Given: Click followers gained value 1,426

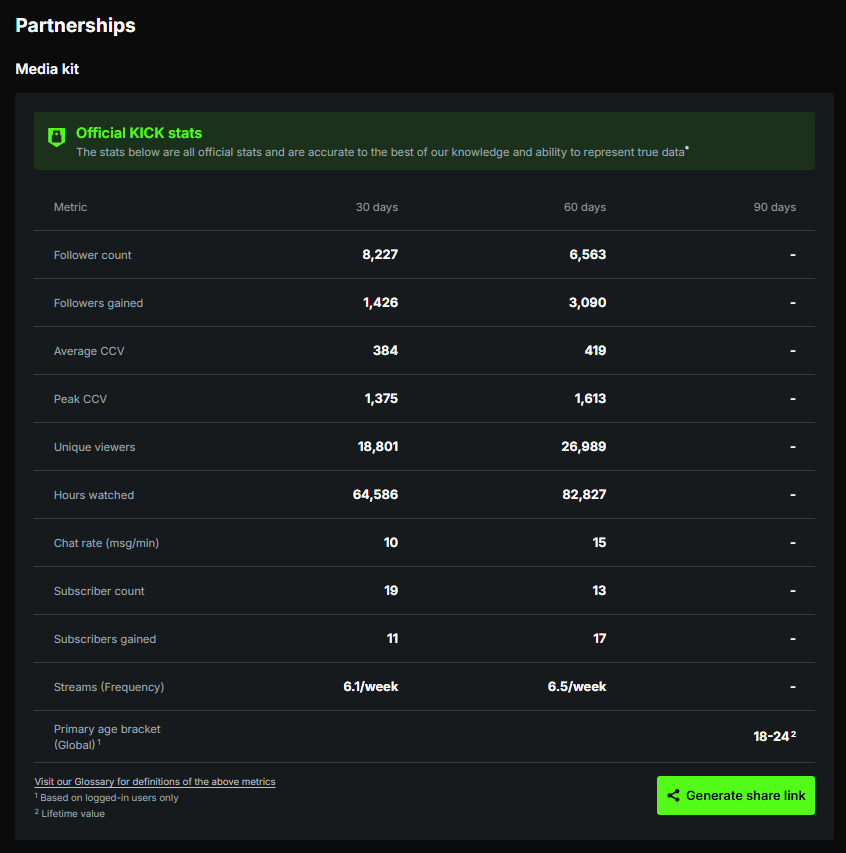Looking at the screenshot, I should 381,302.
